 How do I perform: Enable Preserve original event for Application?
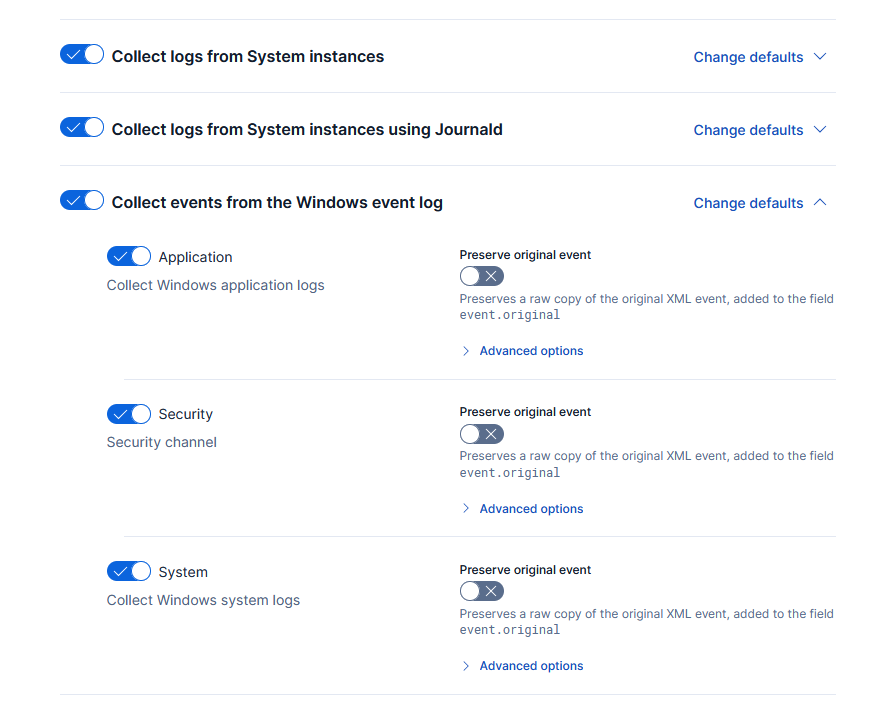coord(481,276)
